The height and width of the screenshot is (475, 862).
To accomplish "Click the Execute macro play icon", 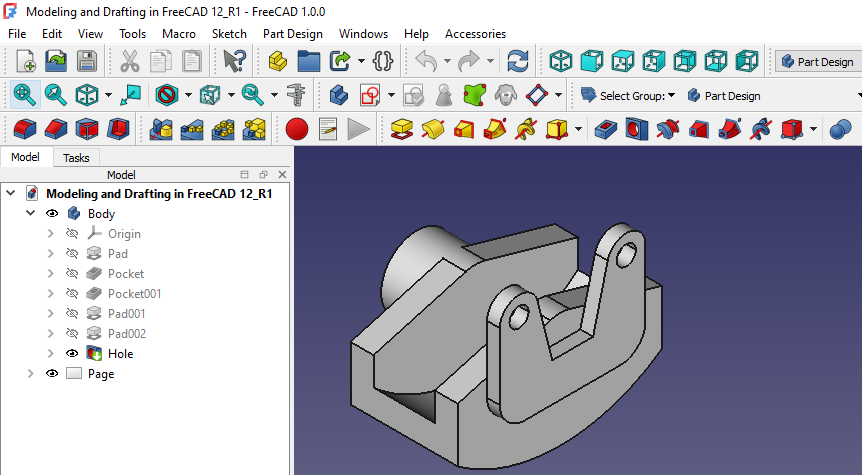I will pyautogui.click(x=359, y=129).
